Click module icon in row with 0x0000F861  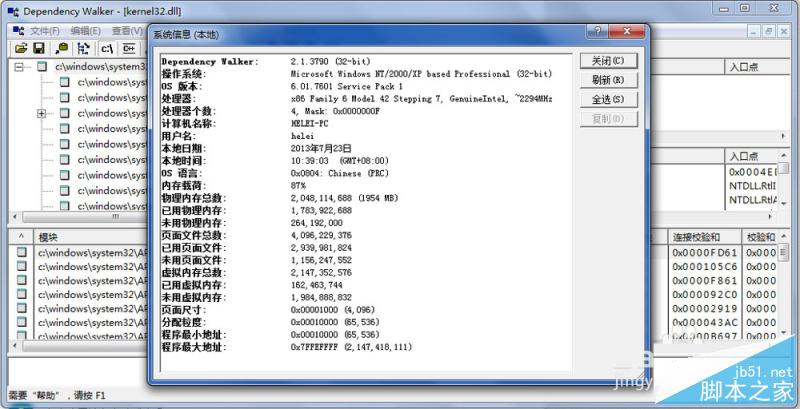21,280
